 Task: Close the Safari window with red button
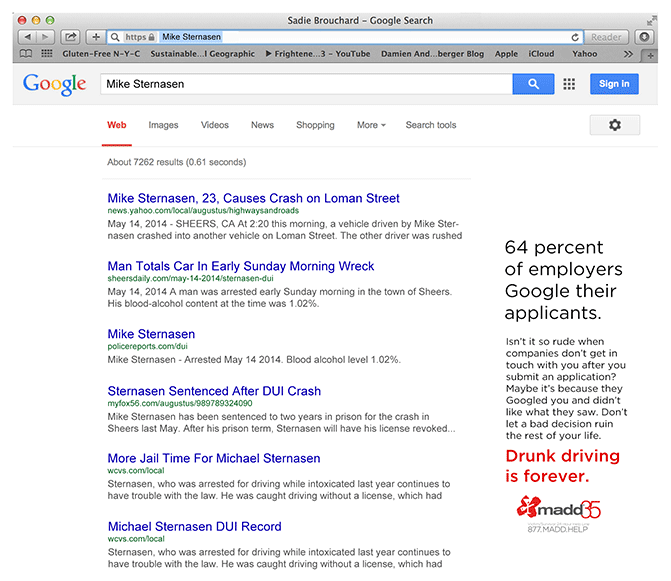coord(22,20)
